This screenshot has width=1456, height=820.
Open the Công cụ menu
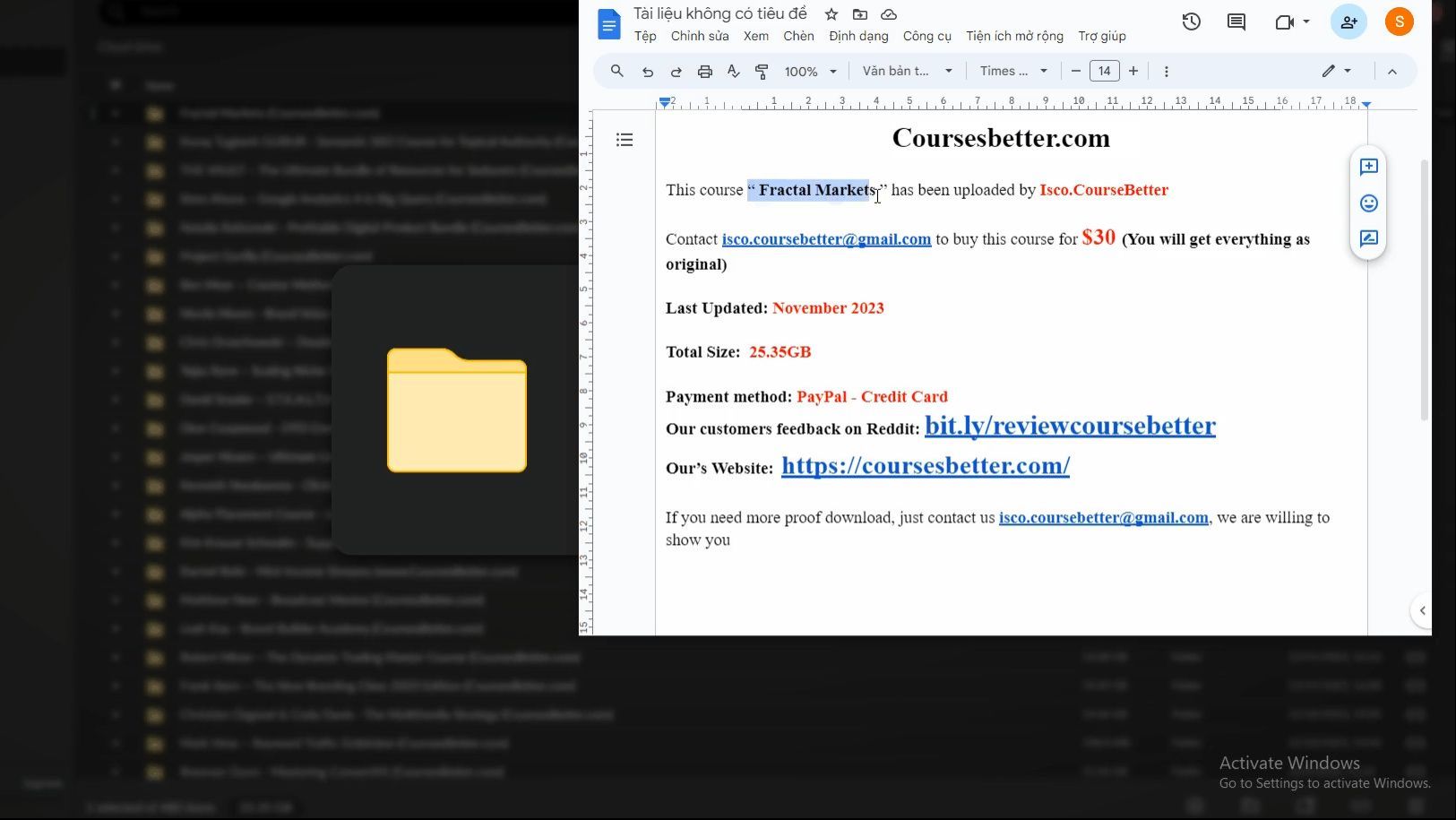pos(927,36)
